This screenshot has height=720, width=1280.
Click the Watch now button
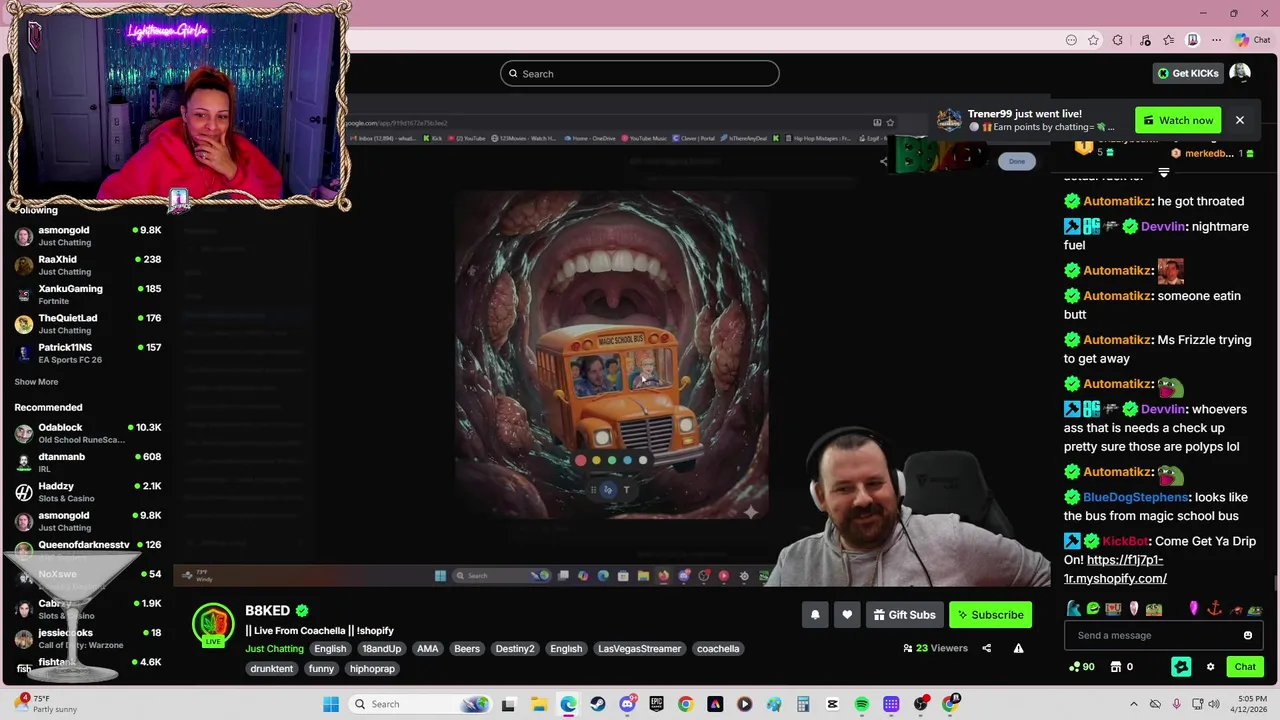tap(1178, 120)
